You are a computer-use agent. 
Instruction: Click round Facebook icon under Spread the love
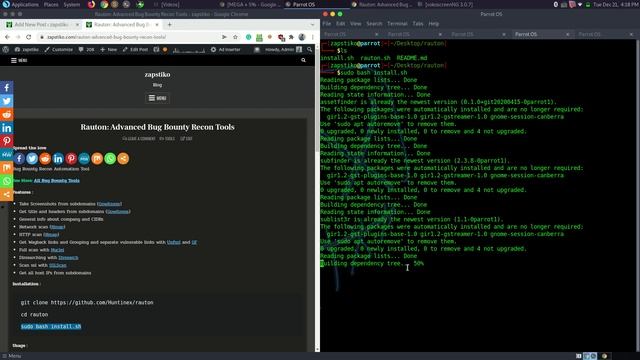pyautogui.click(x=19, y=158)
